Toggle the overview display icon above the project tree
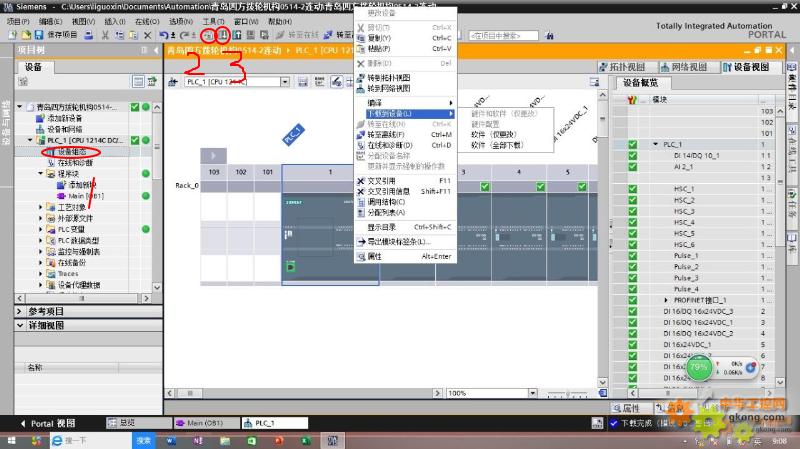Viewport: 800px width, 449px height. click(x=138, y=81)
